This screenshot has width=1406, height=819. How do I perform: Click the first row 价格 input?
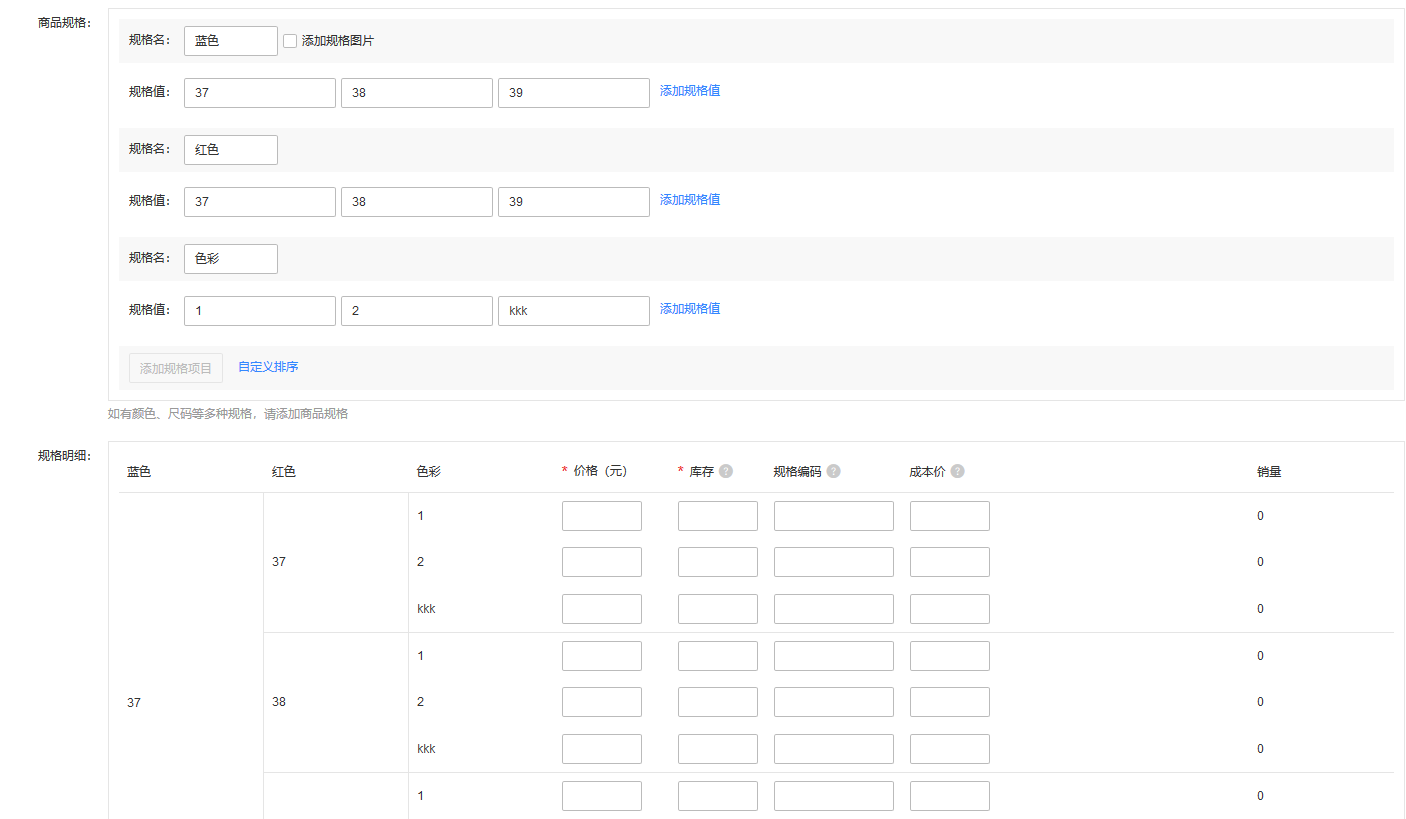click(x=601, y=516)
